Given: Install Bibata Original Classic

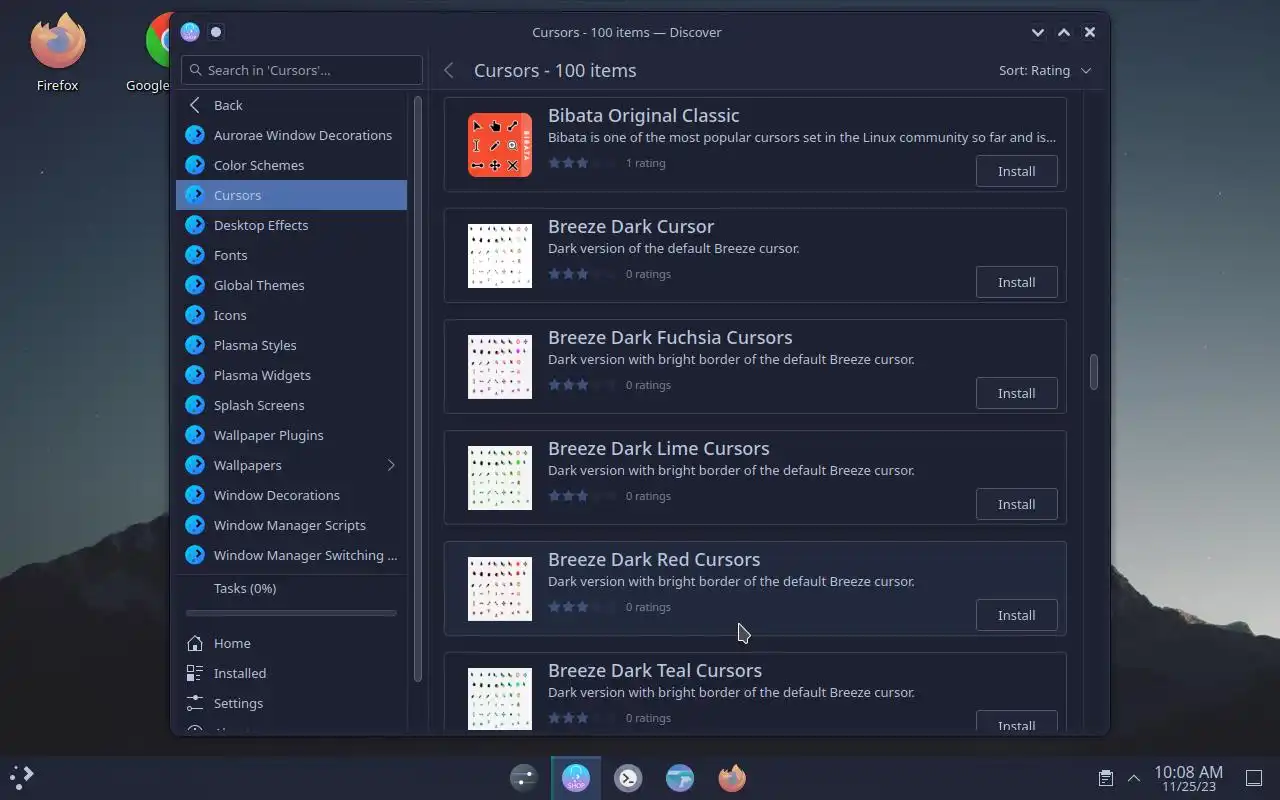Looking at the screenshot, I should (1016, 171).
